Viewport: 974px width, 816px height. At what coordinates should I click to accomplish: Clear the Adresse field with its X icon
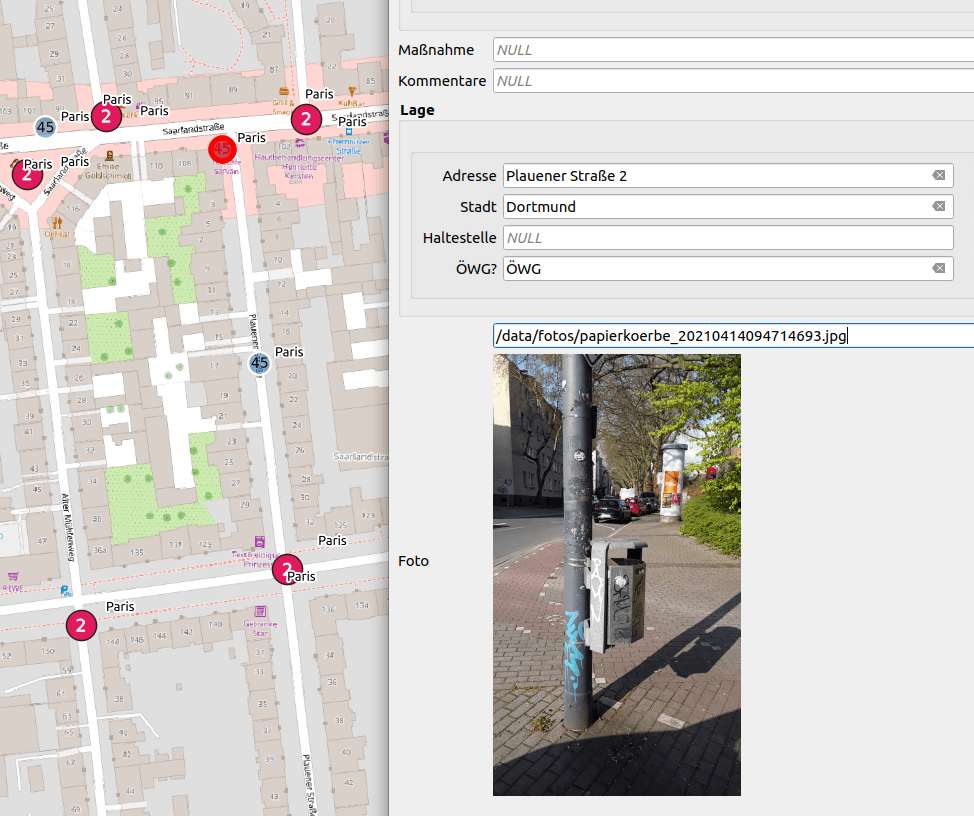pos(938,176)
